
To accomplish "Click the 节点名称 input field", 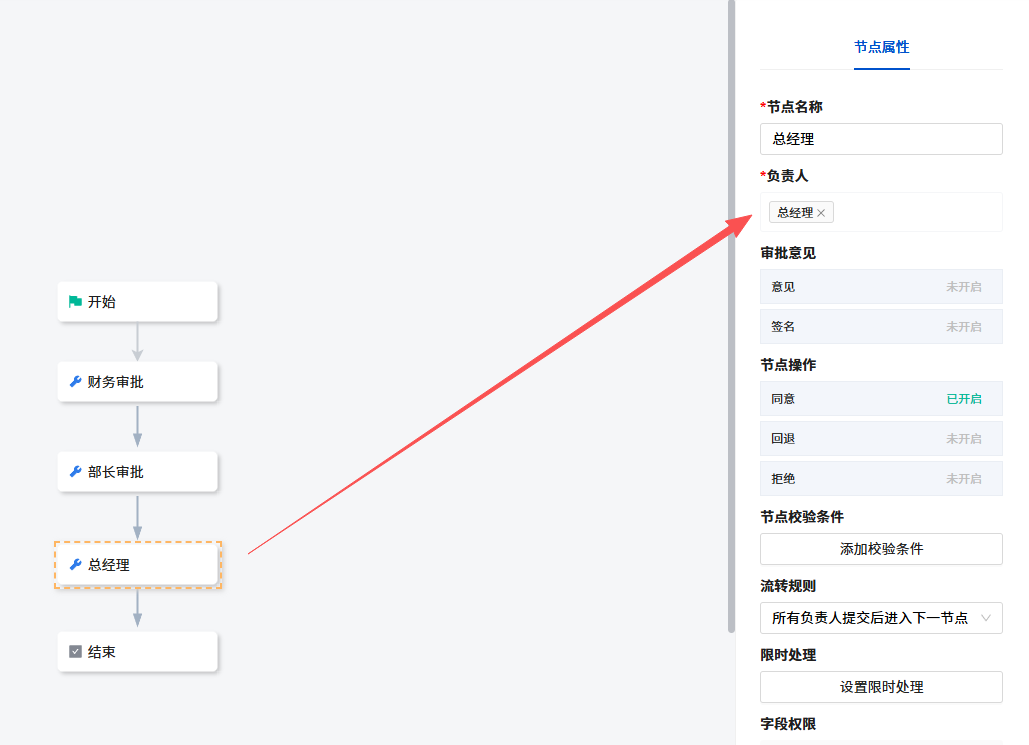I will 880,138.
